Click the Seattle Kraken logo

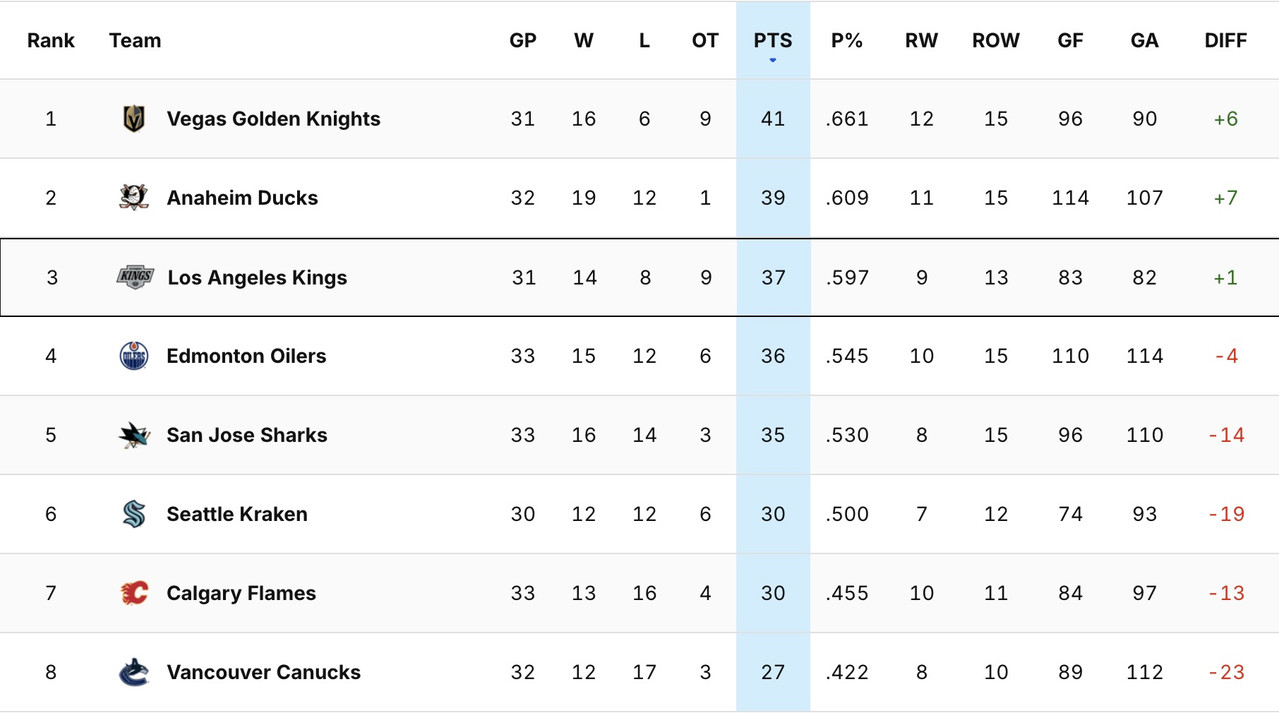point(133,514)
